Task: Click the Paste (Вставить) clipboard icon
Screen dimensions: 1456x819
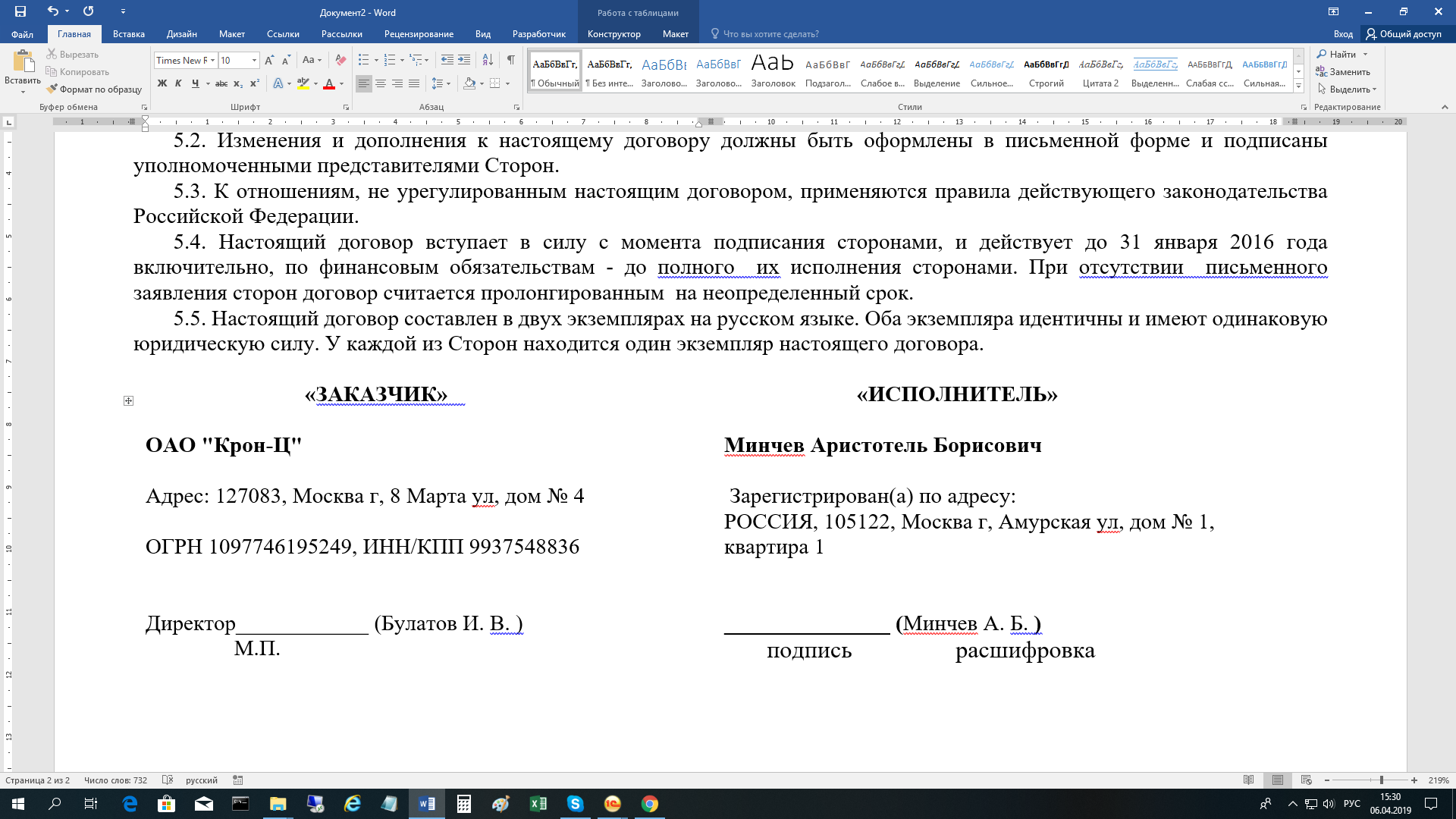Action: (23, 62)
